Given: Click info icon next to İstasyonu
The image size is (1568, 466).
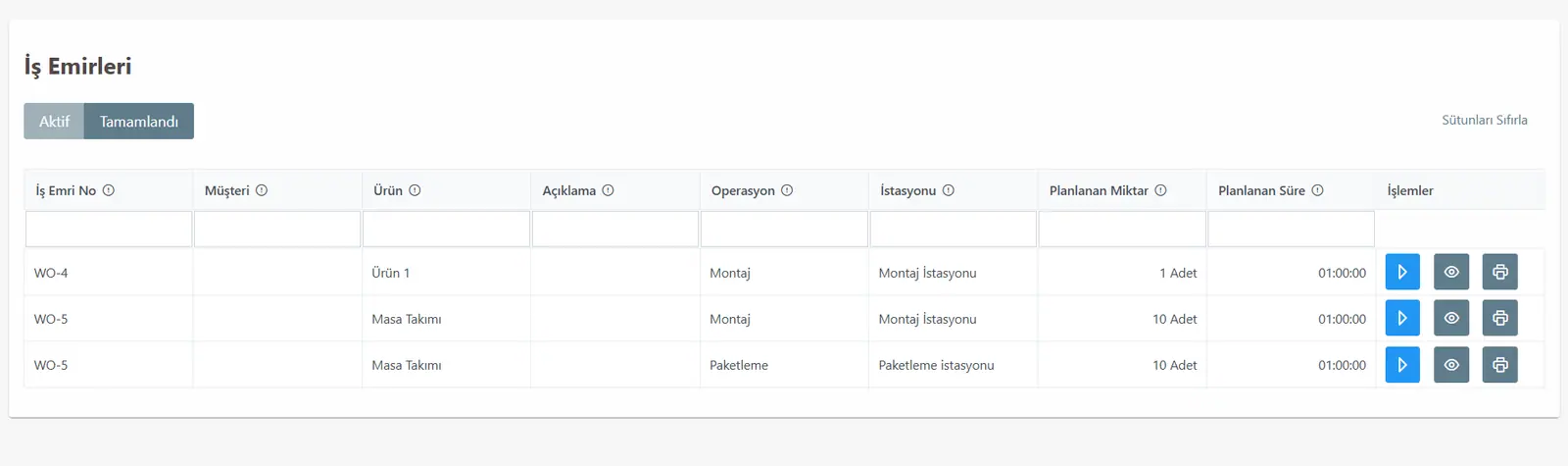Looking at the screenshot, I should click(x=948, y=190).
